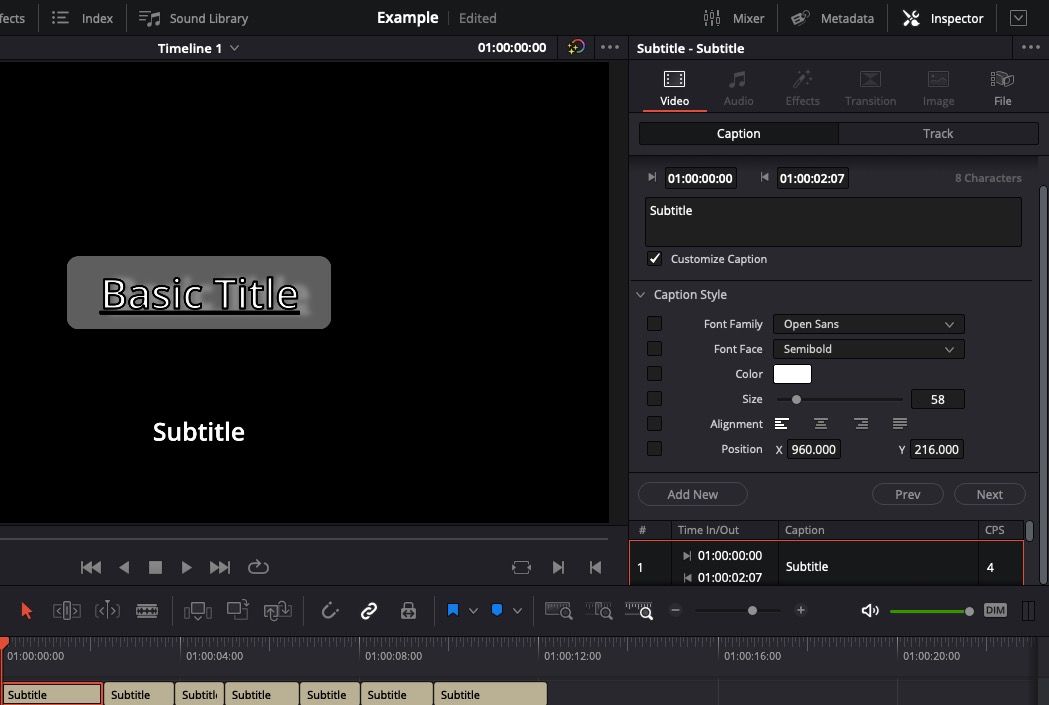Screen dimensions: 1049x705
Task: Open the Font Face dropdown
Action: click(x=867, y=349)
